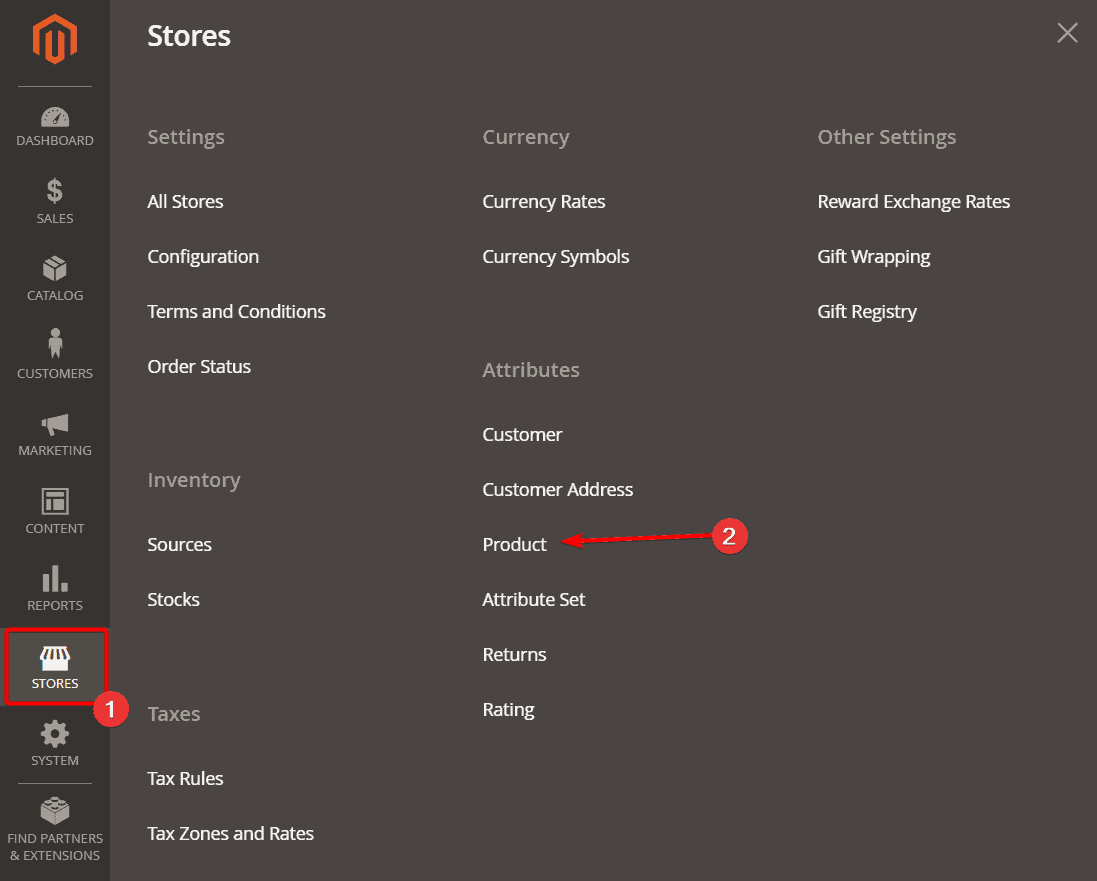The width and height of the screenshot is (1097, 881).
Task: Open Attribute Set page
Action: tap(533, 600)
